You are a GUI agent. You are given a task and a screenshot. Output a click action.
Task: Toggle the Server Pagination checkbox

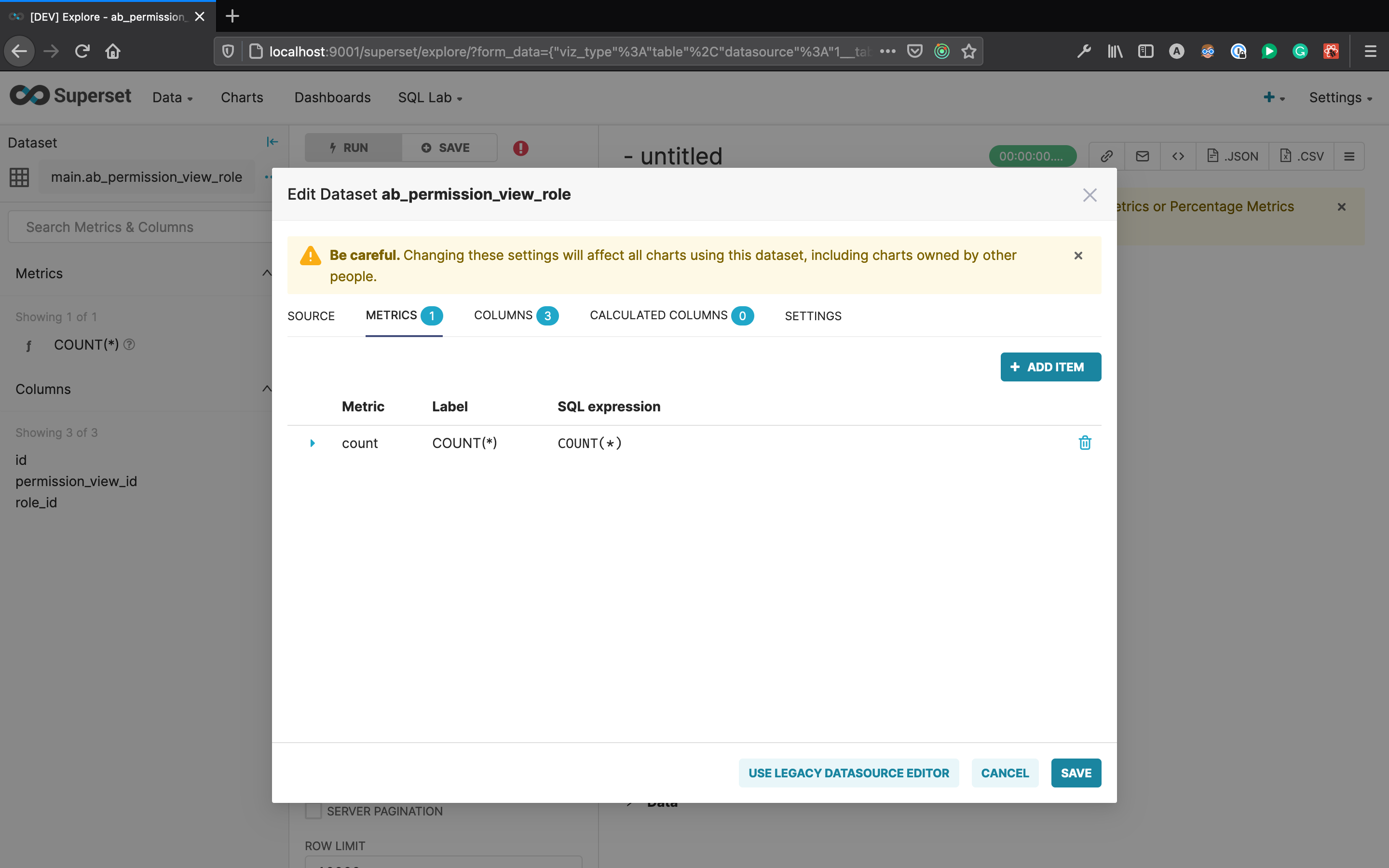pos(313,811)
